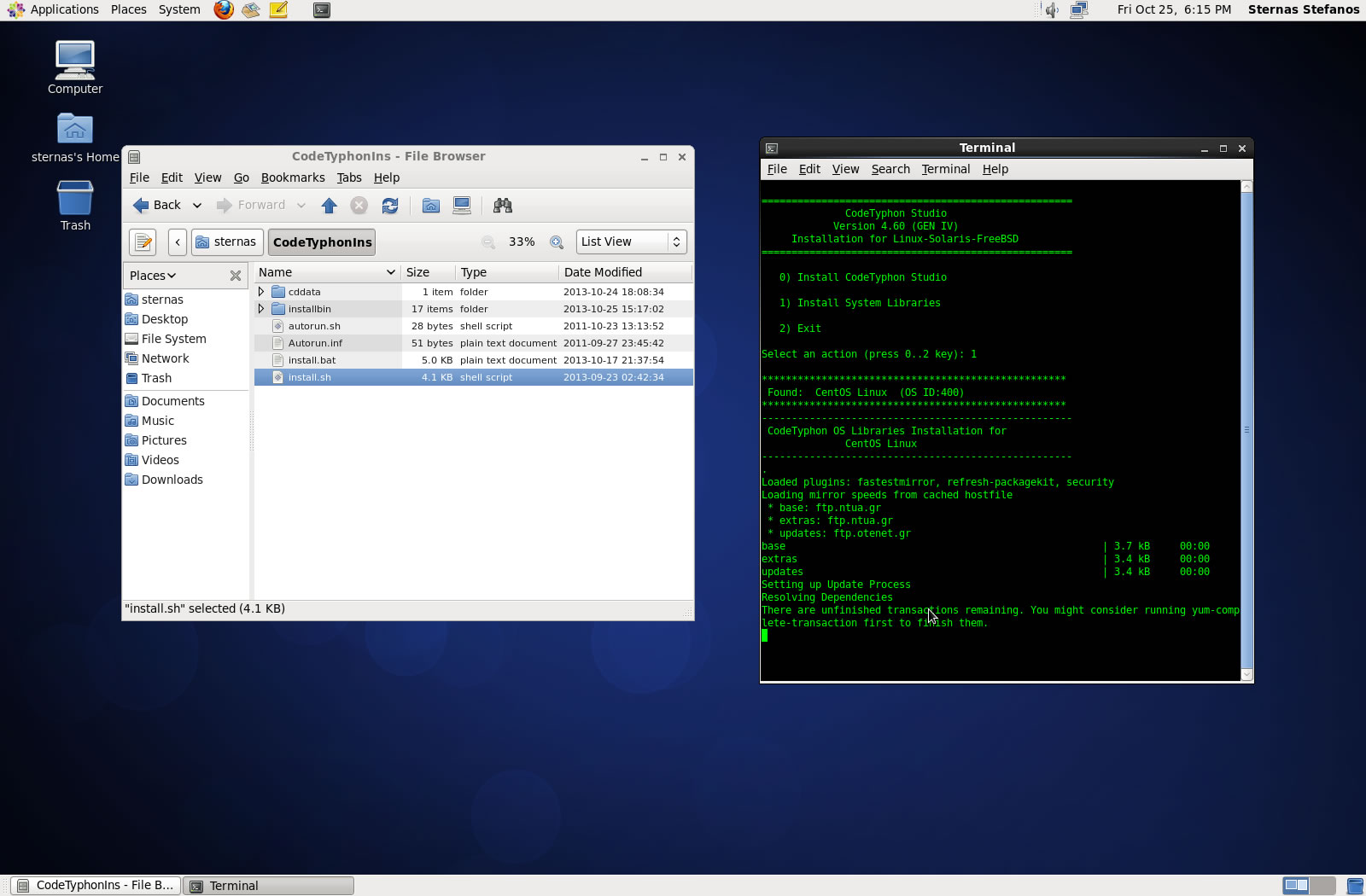
Task: Click the Stop loading icon
Action: 359,206
